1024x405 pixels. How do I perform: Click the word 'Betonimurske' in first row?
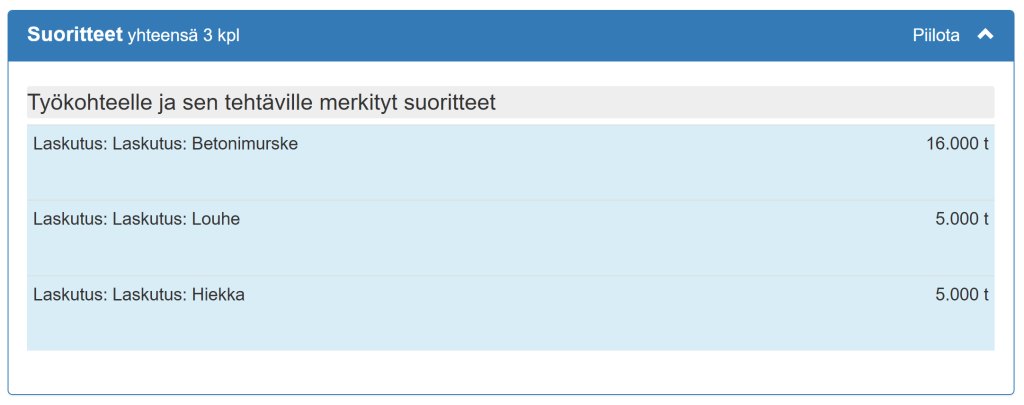pyautogui.click(x=244, y=144)
